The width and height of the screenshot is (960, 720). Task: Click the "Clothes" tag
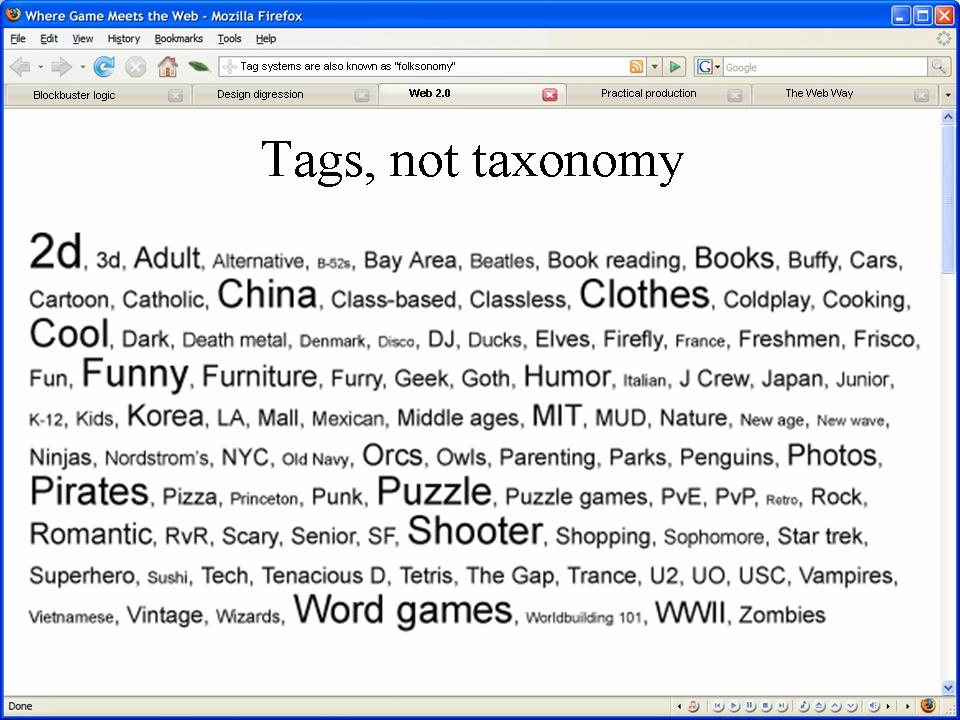tap(645, 294)
